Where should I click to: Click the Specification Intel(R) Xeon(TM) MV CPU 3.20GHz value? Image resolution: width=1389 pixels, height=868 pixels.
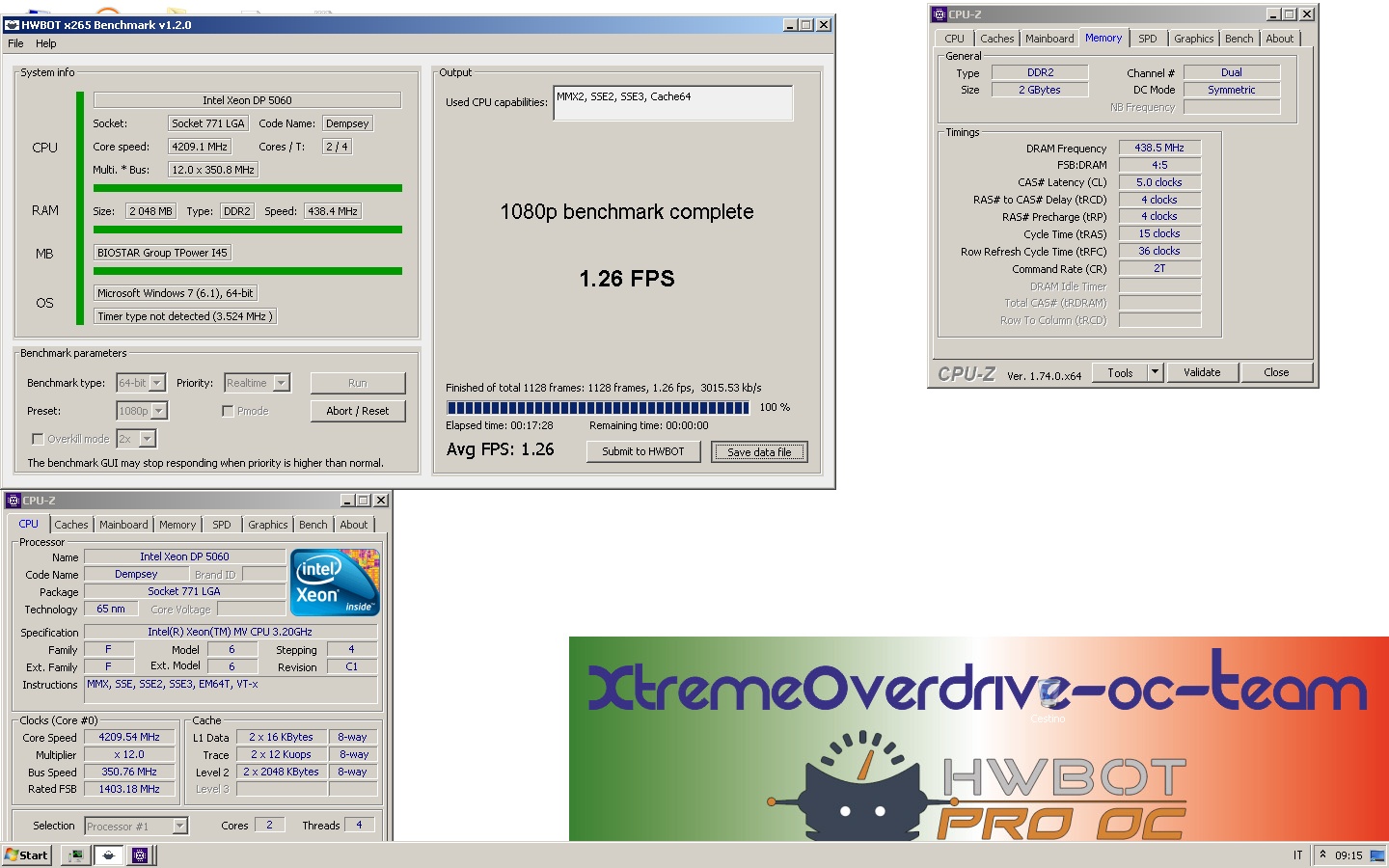(x=230, y=632)
